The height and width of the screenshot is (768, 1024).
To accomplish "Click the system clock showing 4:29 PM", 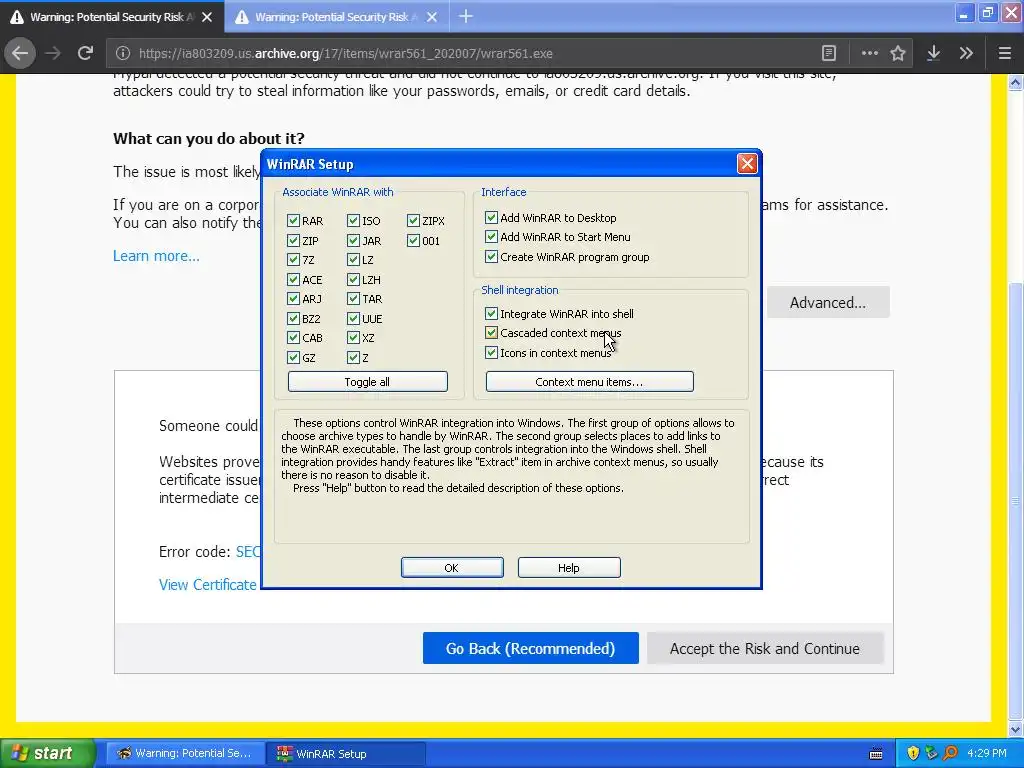I will 987,753.
